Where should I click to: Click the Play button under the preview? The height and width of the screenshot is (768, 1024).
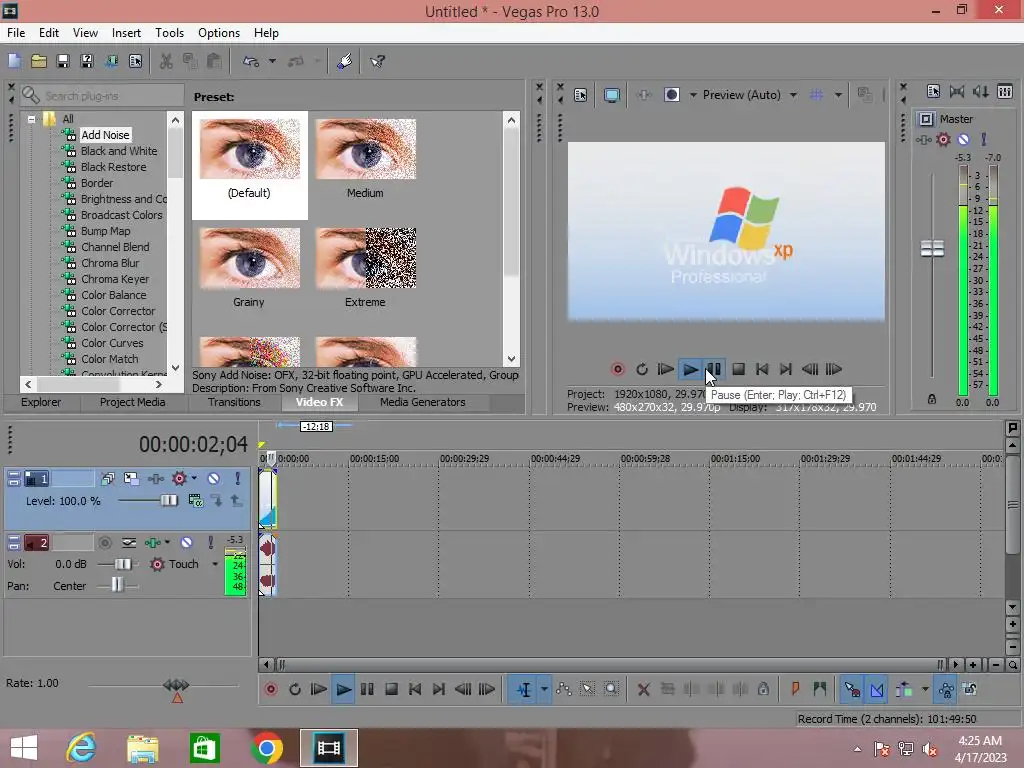click(x=690, y=370)
